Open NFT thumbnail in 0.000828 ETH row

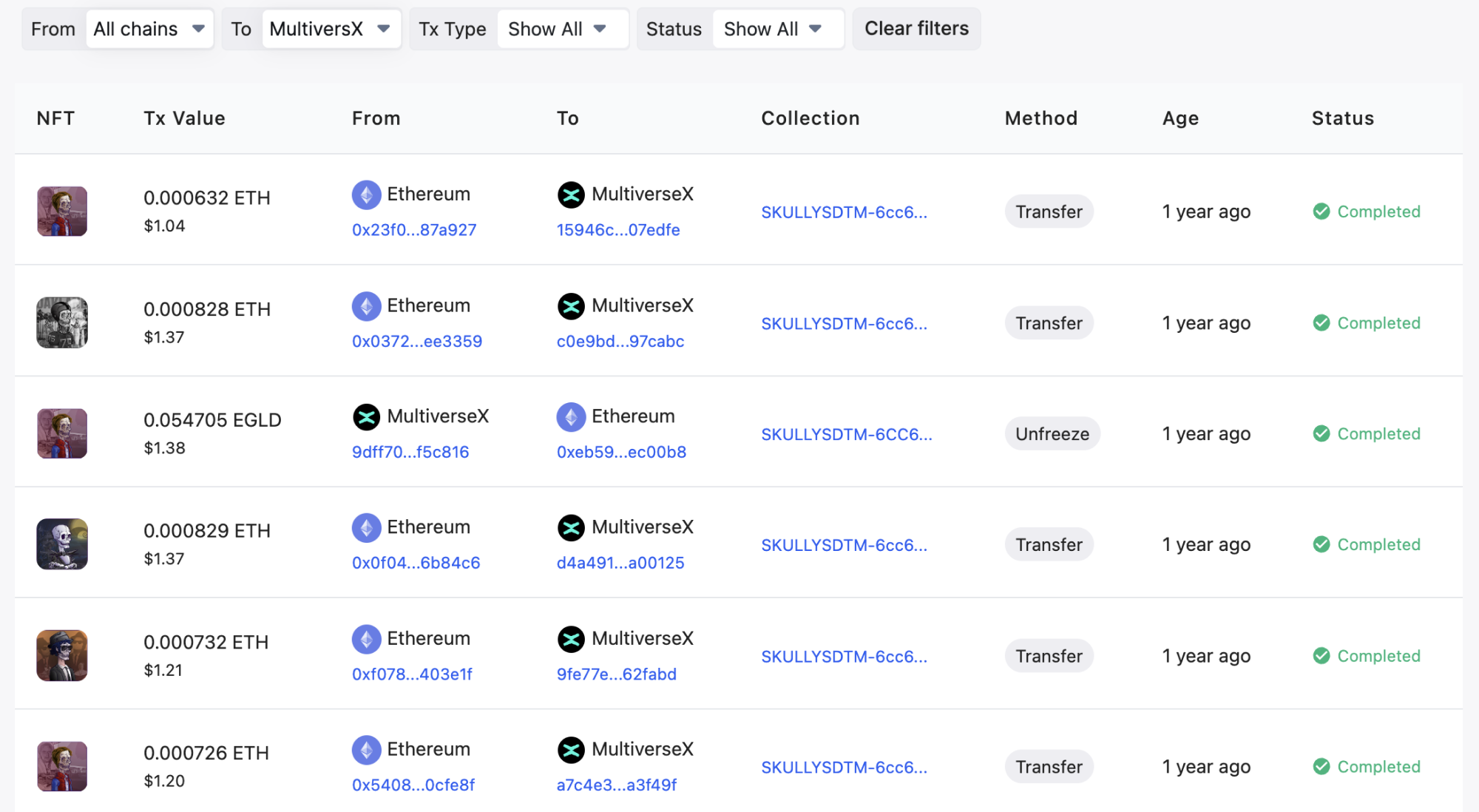click(x=62, y=322)
